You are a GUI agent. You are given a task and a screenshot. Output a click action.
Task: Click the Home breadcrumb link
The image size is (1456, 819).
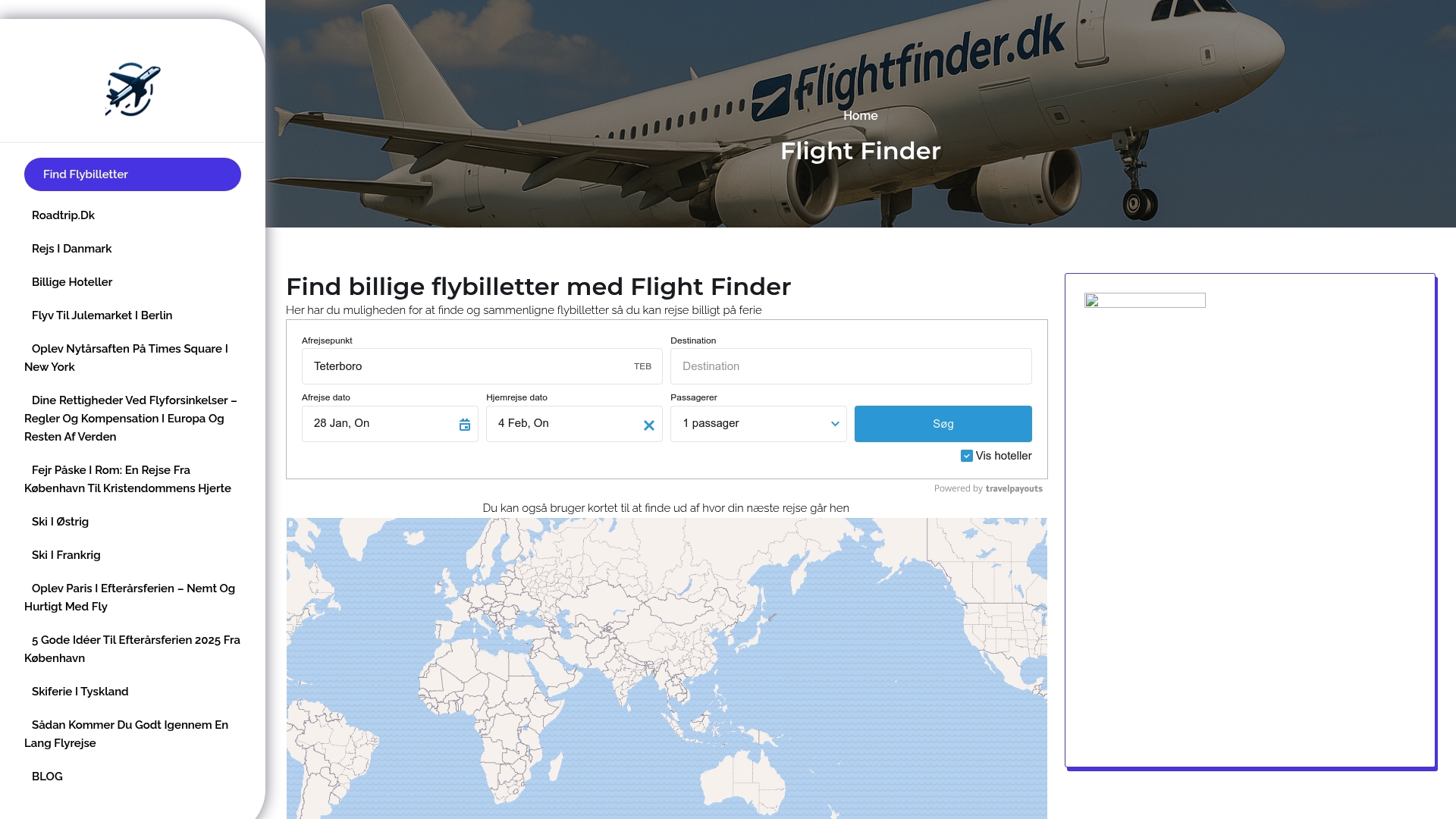[860, 115]
